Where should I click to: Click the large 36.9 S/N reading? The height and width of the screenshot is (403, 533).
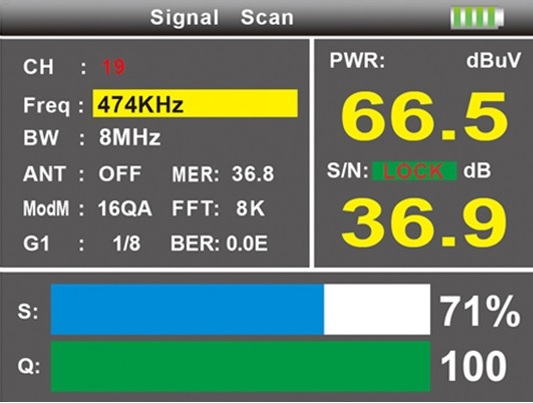coord(424,224)
